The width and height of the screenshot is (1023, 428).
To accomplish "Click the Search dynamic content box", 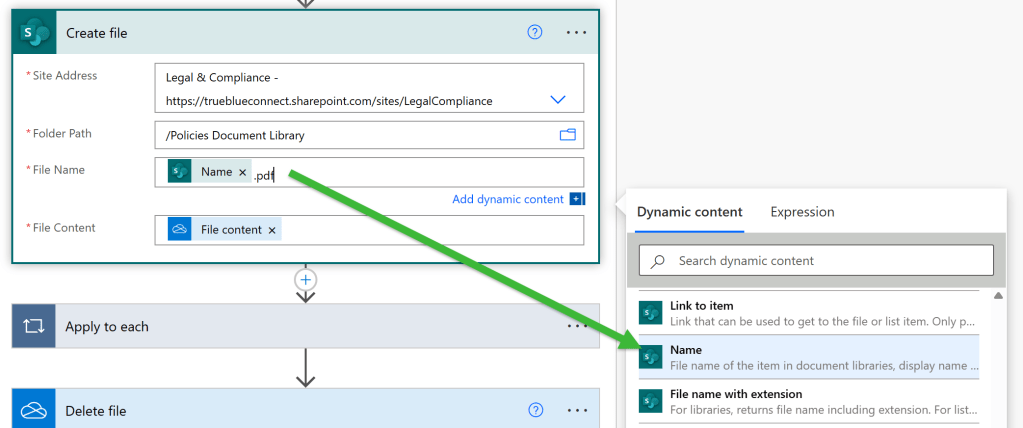I will tap(816, 260).
